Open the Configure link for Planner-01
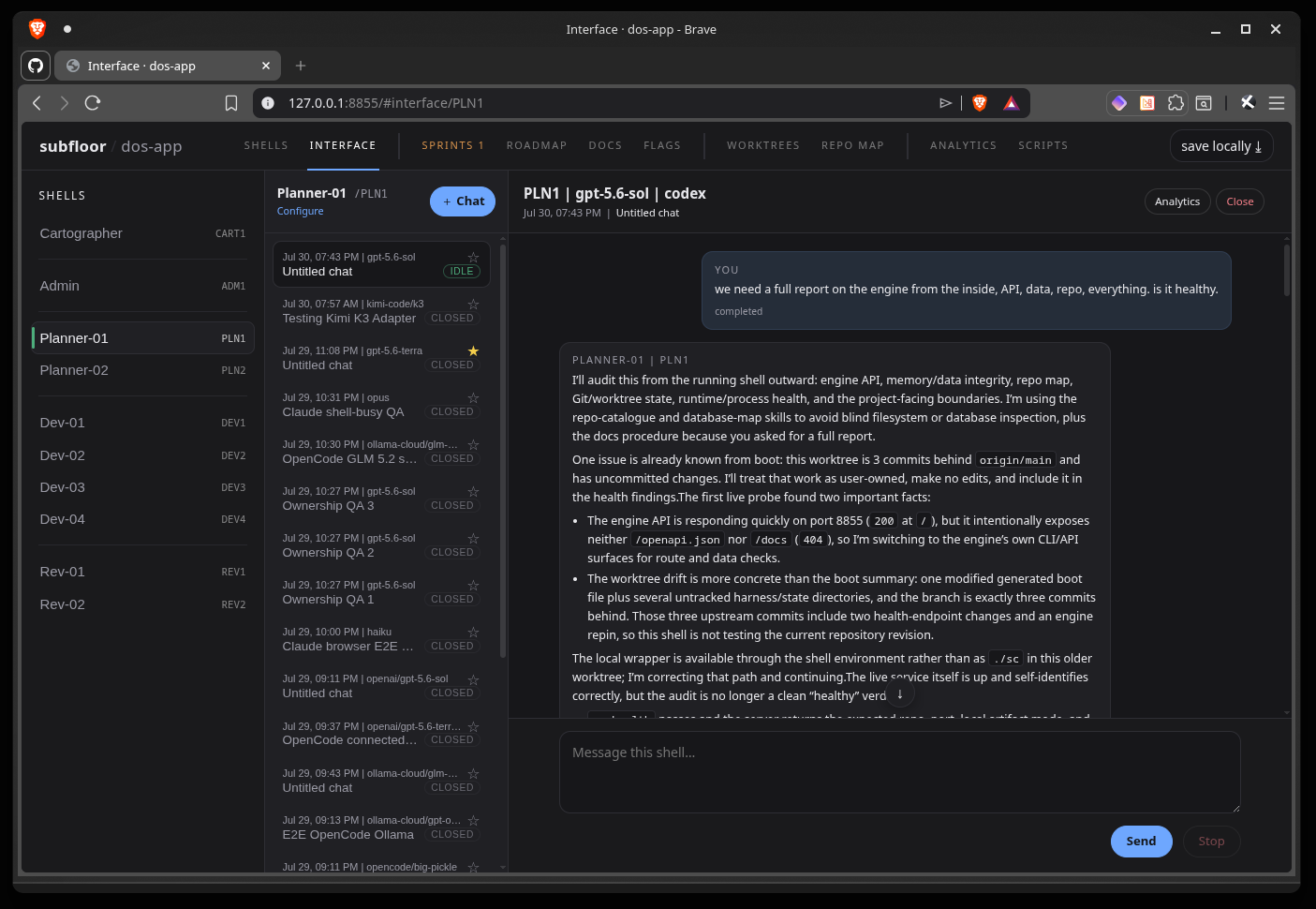Screen dimensions: 1316x909 pos(300,211)
